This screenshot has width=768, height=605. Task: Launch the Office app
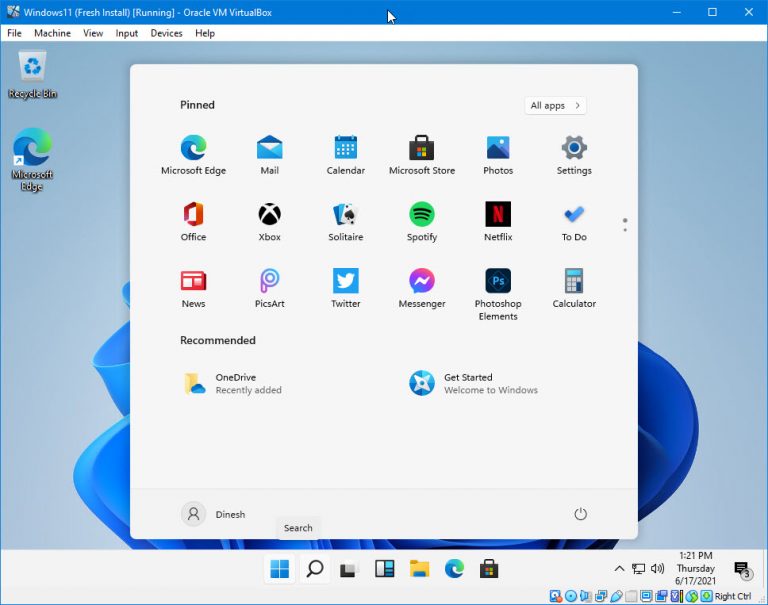[x=193, y=221]
